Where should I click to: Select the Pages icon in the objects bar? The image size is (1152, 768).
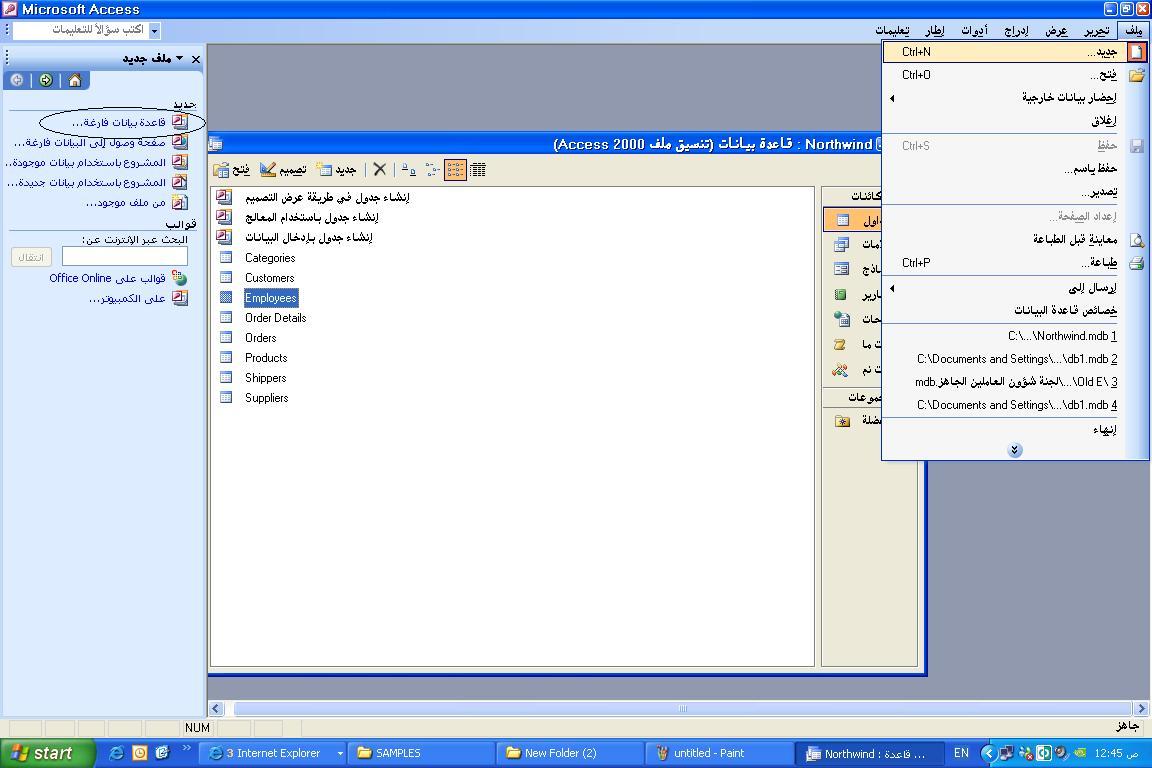(x=842, y=319)
